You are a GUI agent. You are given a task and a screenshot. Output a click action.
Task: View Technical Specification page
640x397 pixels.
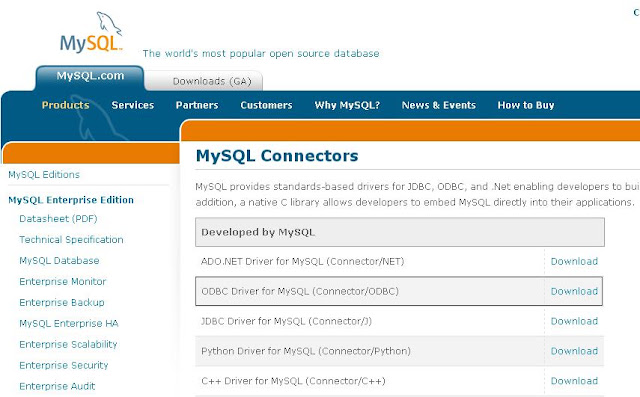71,240
